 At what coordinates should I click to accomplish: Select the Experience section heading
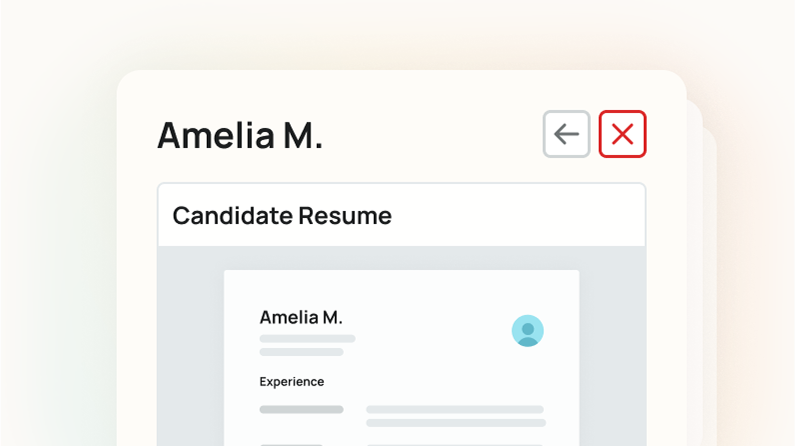pos(292,381)
